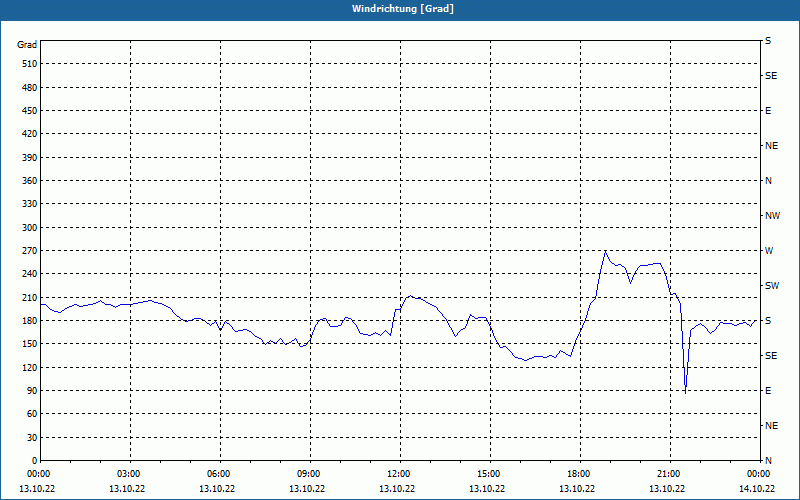Select the x-axis time label "18:00"

coord(581,474)
